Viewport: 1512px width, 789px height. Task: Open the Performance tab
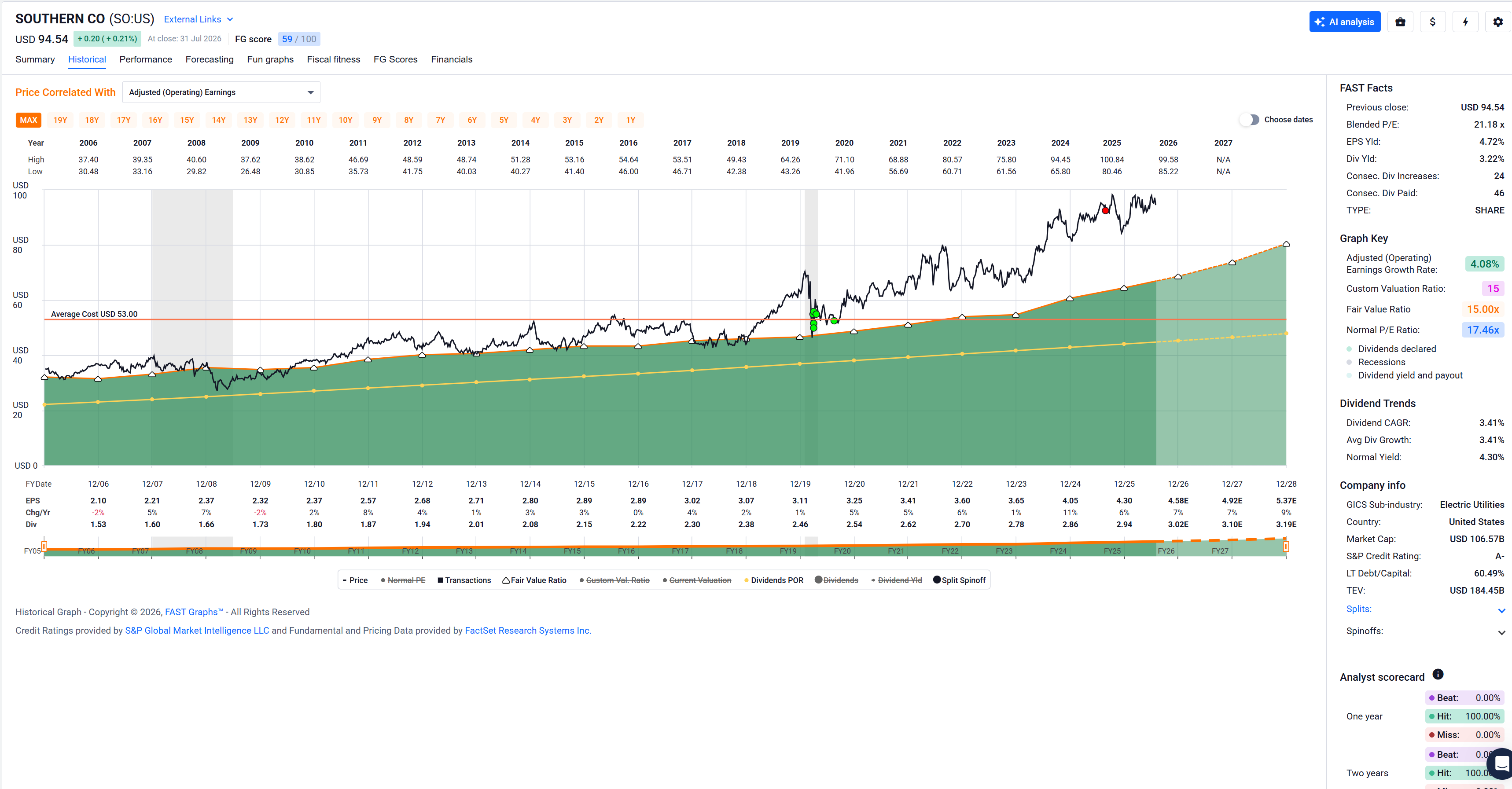[x=146, y=59]
